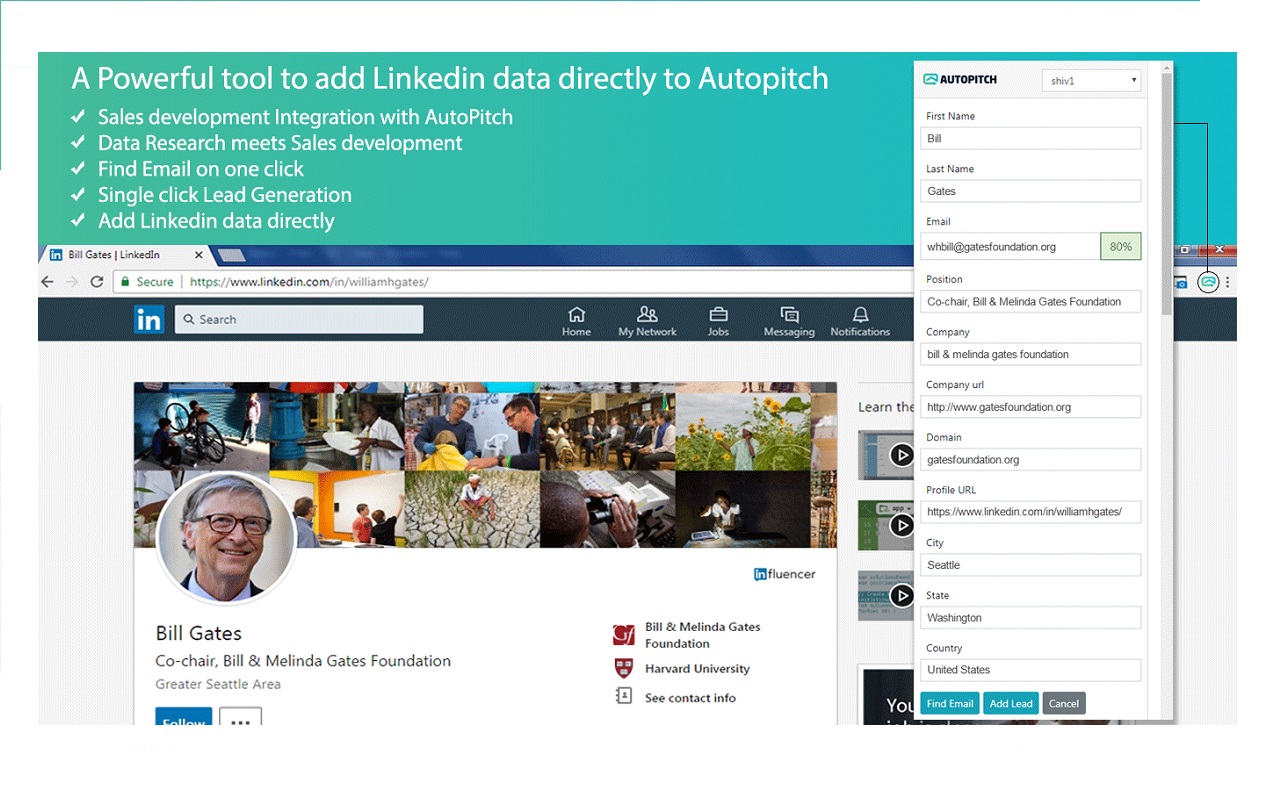Open Chrome's three-dot menu
This screenshot has width=1280, height=800.
tap(1227, 282)
